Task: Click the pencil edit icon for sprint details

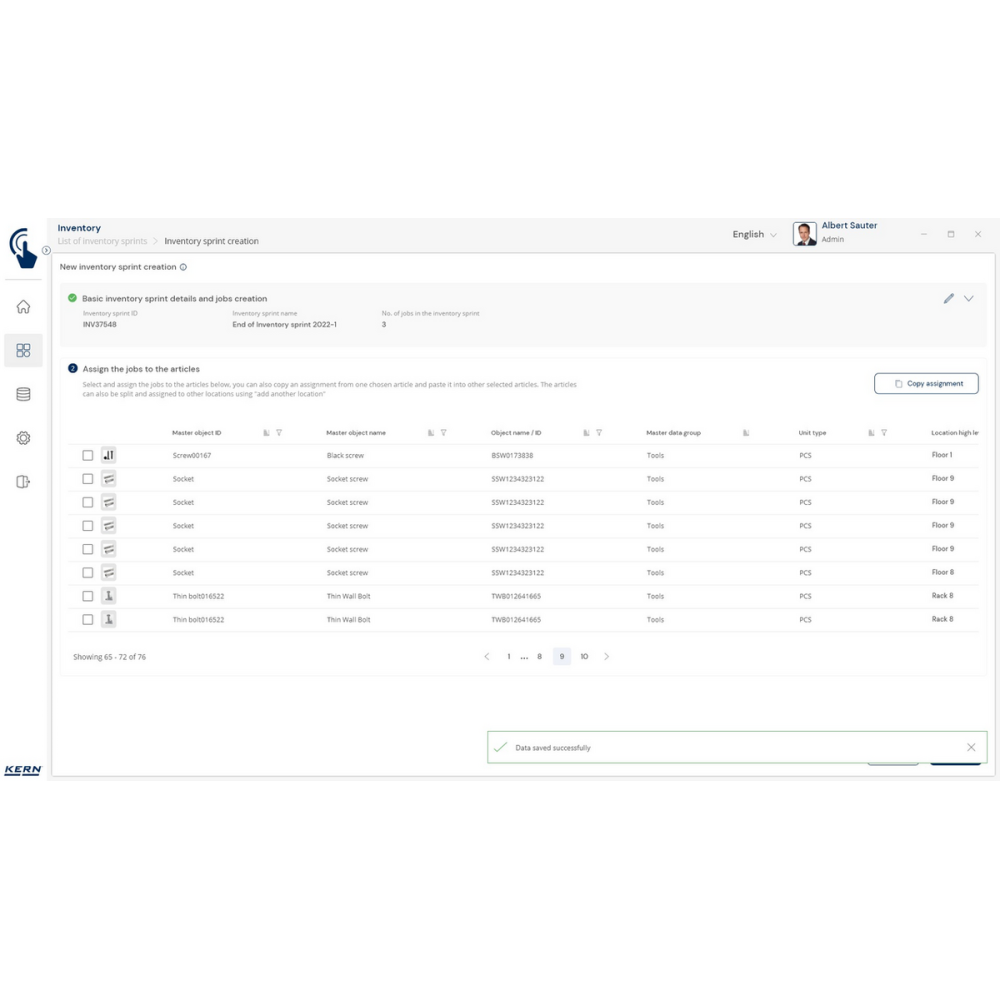Action: [948, 298]
